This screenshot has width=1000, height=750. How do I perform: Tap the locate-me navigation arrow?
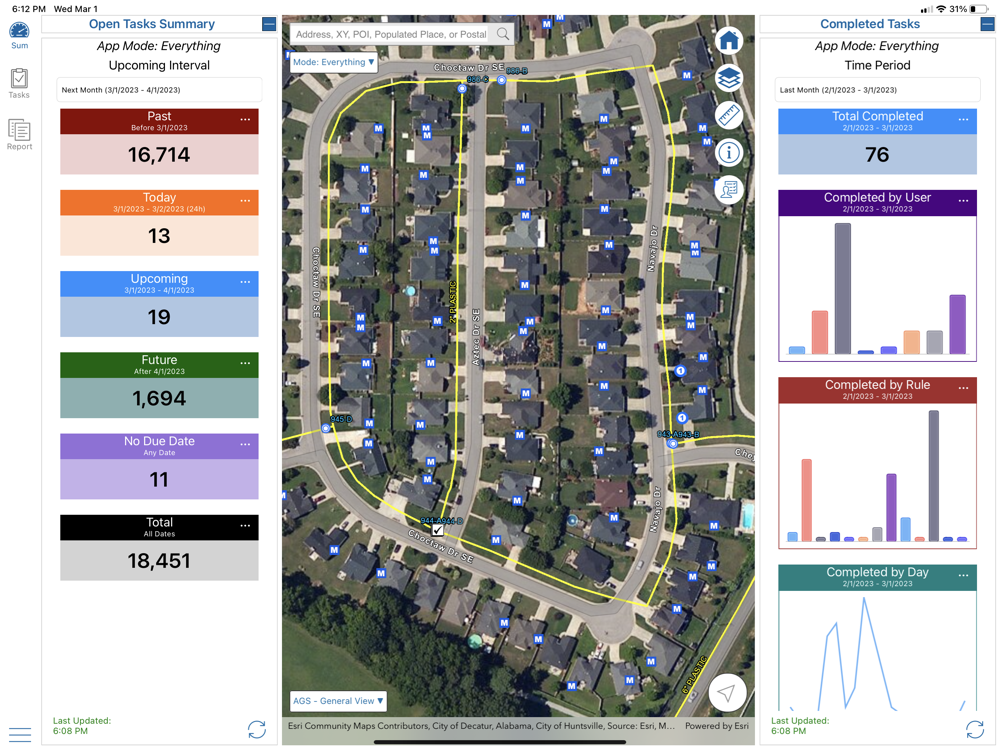[727, 693]
